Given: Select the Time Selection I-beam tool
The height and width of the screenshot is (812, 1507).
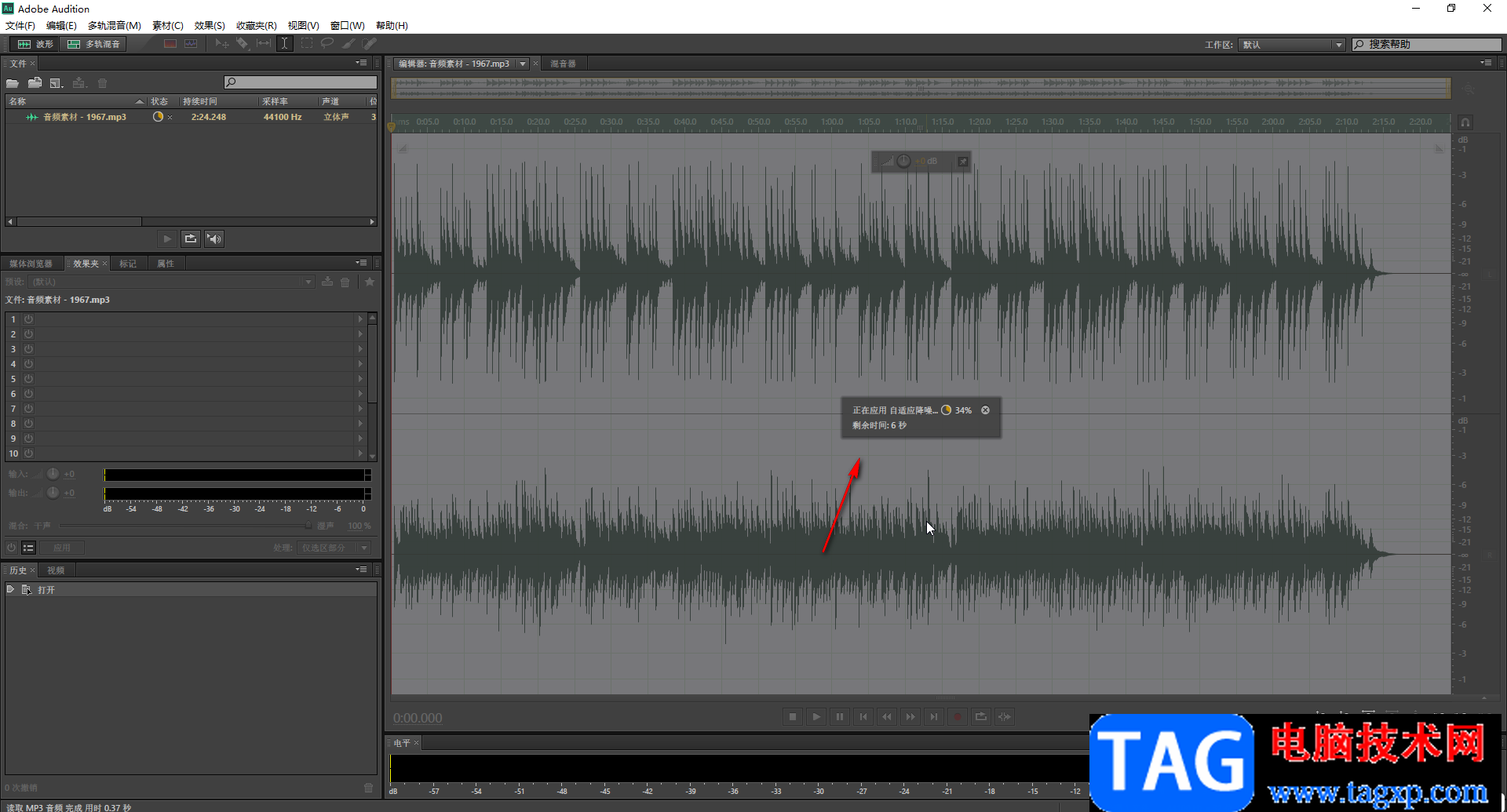Looking at the screenshot, I should tap(285, 44).
